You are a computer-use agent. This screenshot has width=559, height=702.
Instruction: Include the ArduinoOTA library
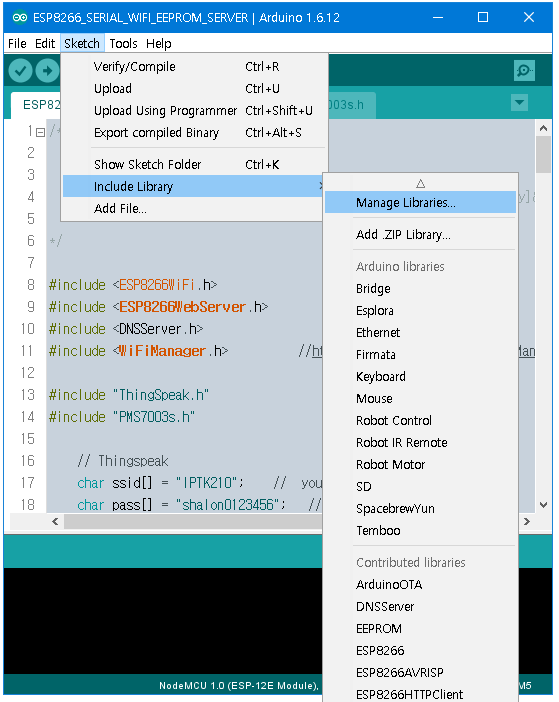(x=420, y=584)
